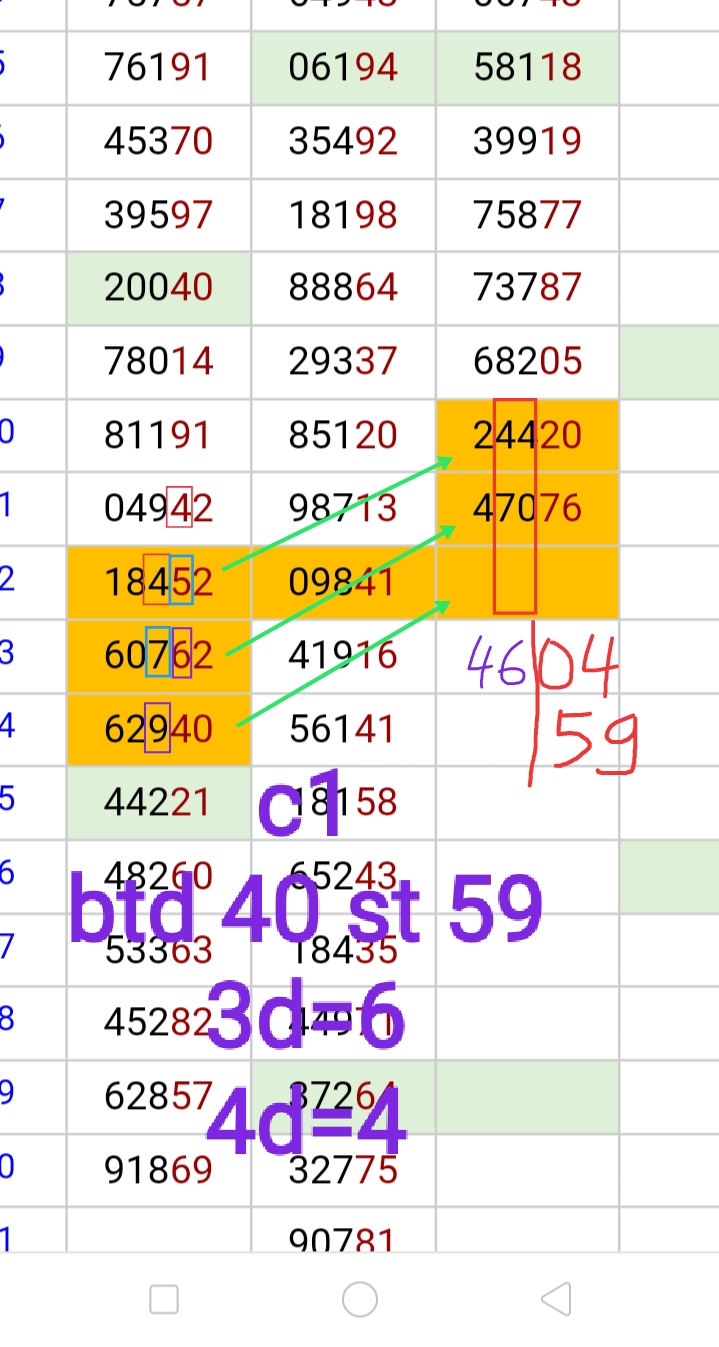
Task: Select the orange cell 09841
Action: 343,582
